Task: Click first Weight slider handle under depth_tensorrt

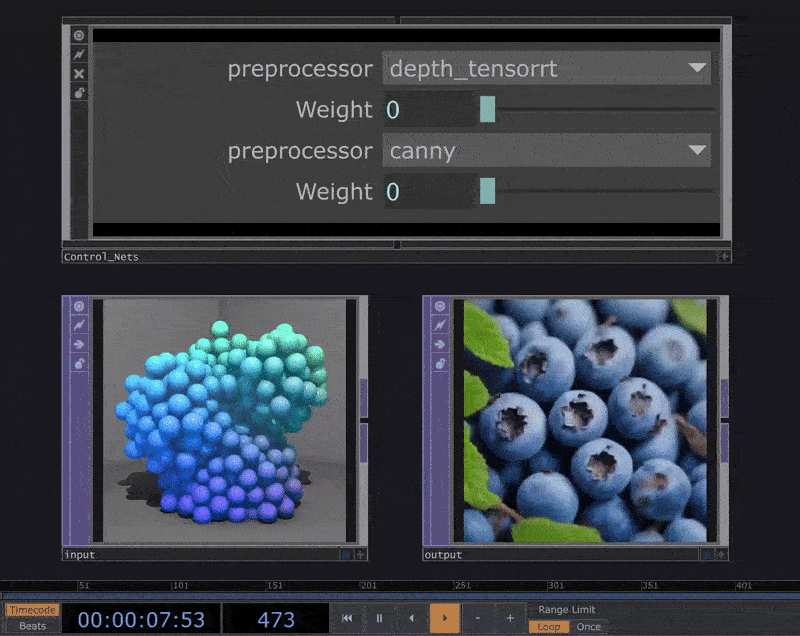Action: coord(488,109)
